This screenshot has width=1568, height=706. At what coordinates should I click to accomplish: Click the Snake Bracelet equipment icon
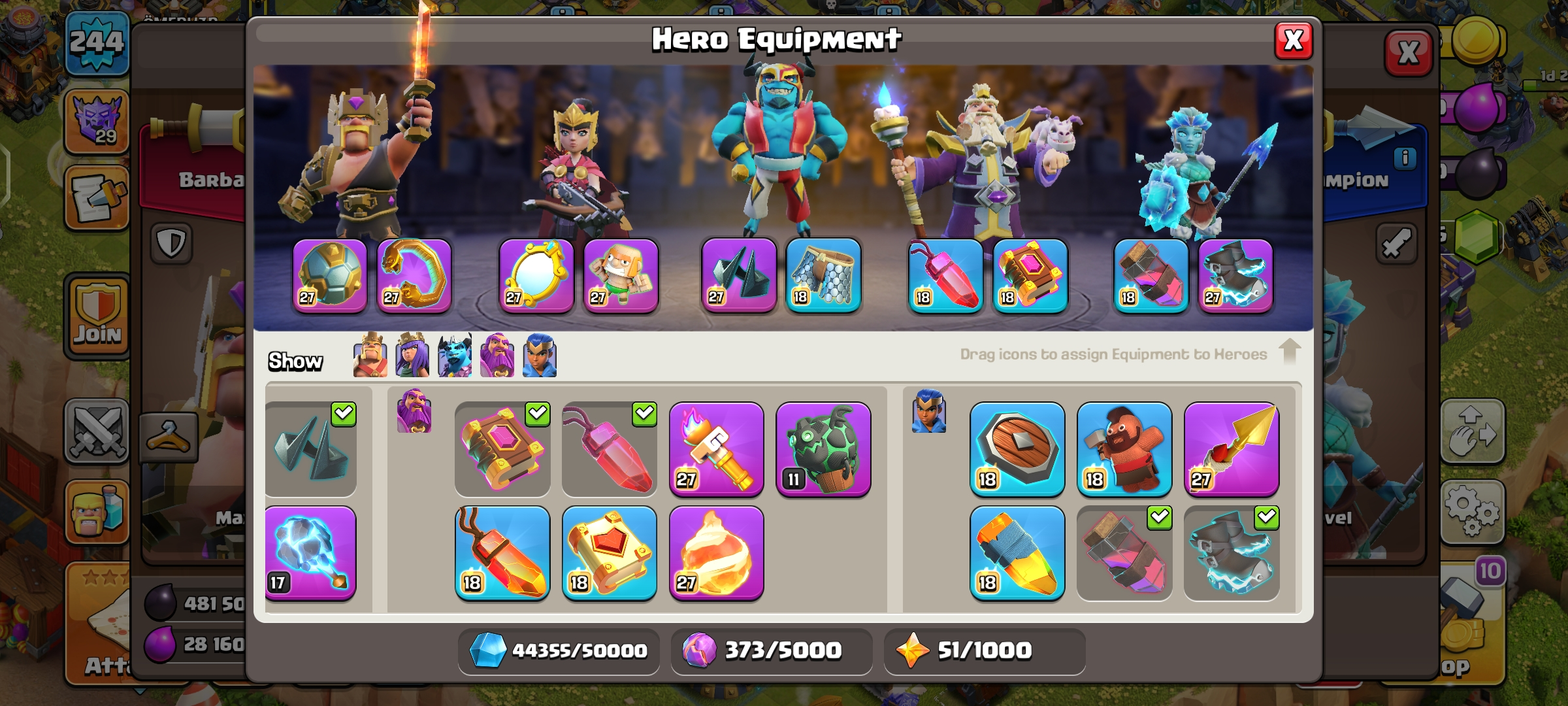(x=414, y=276)
